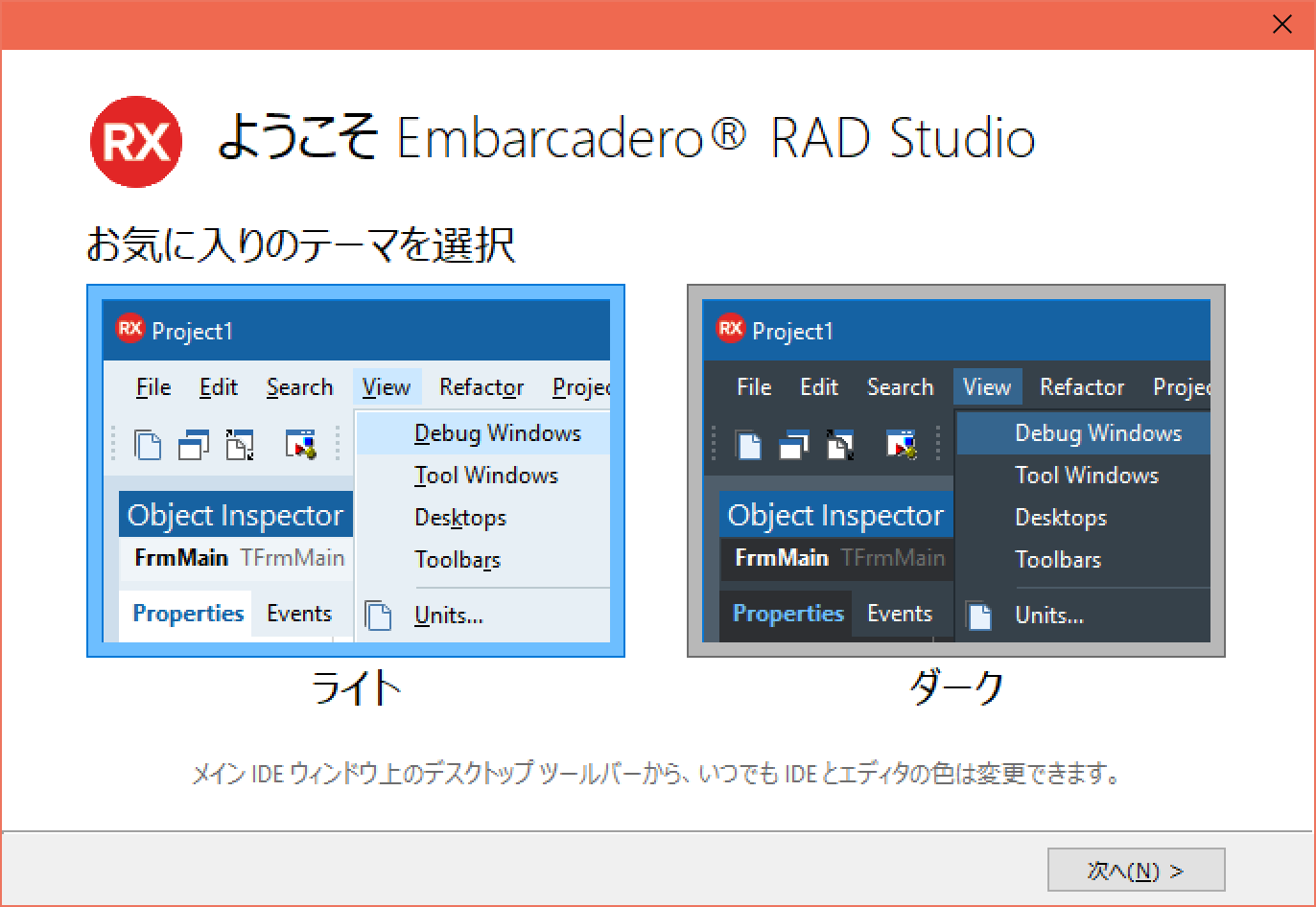The image size is (1316, 907).
Task: Click Object Inspector header in the dark preview
Action: coord(835,516)
